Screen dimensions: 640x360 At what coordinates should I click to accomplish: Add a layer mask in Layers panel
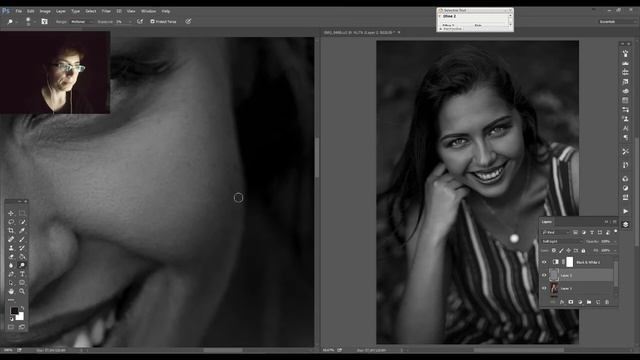(x=571, y=302)
